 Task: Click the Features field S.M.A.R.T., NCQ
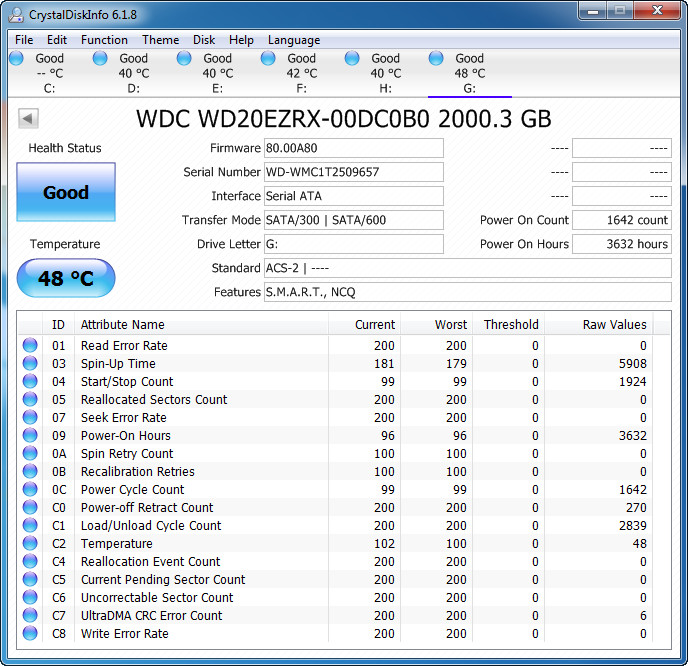[468, 292]
